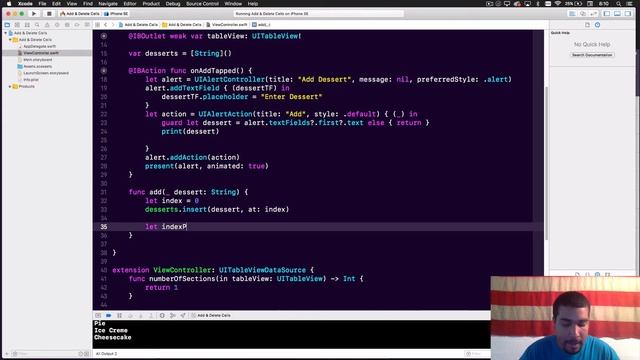The height and width of the screenshot is (360, 640).
Task: Open the related items grid icon in jump bar
Action: coord(98,25)
